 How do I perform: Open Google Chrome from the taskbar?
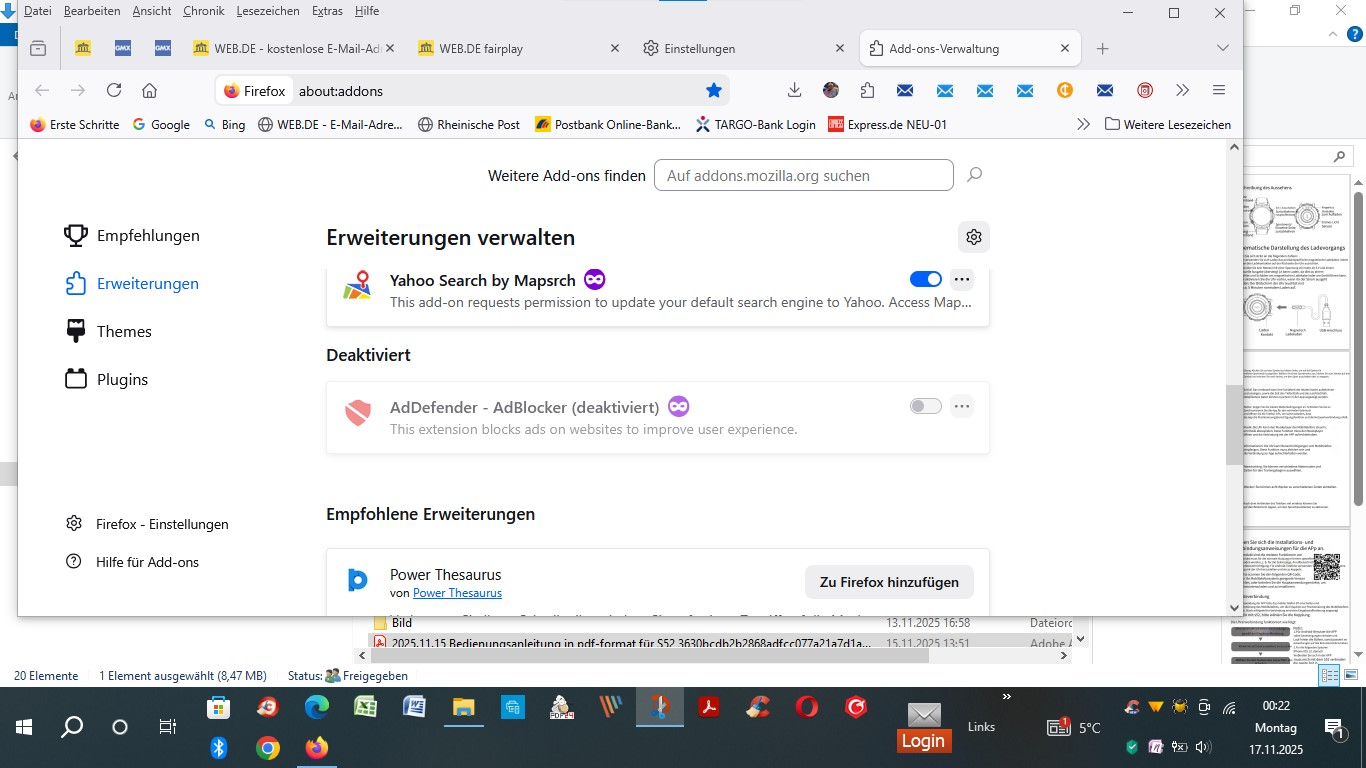tap(267, 748)
